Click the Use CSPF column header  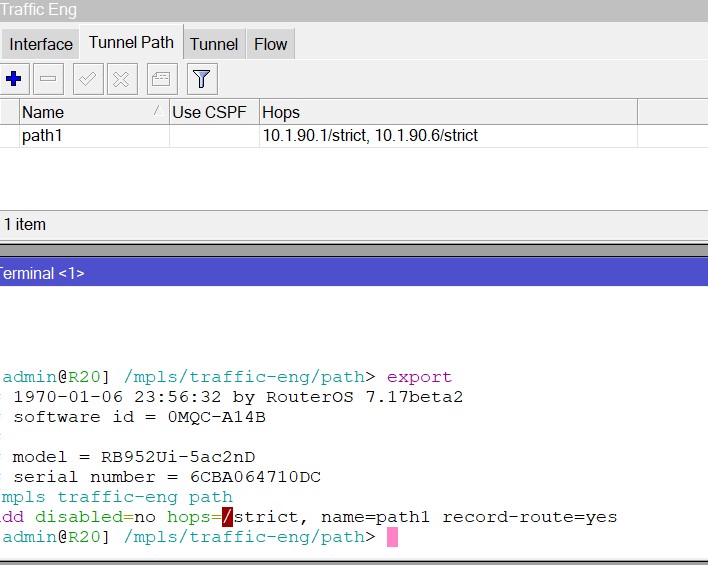coord(214,112)
